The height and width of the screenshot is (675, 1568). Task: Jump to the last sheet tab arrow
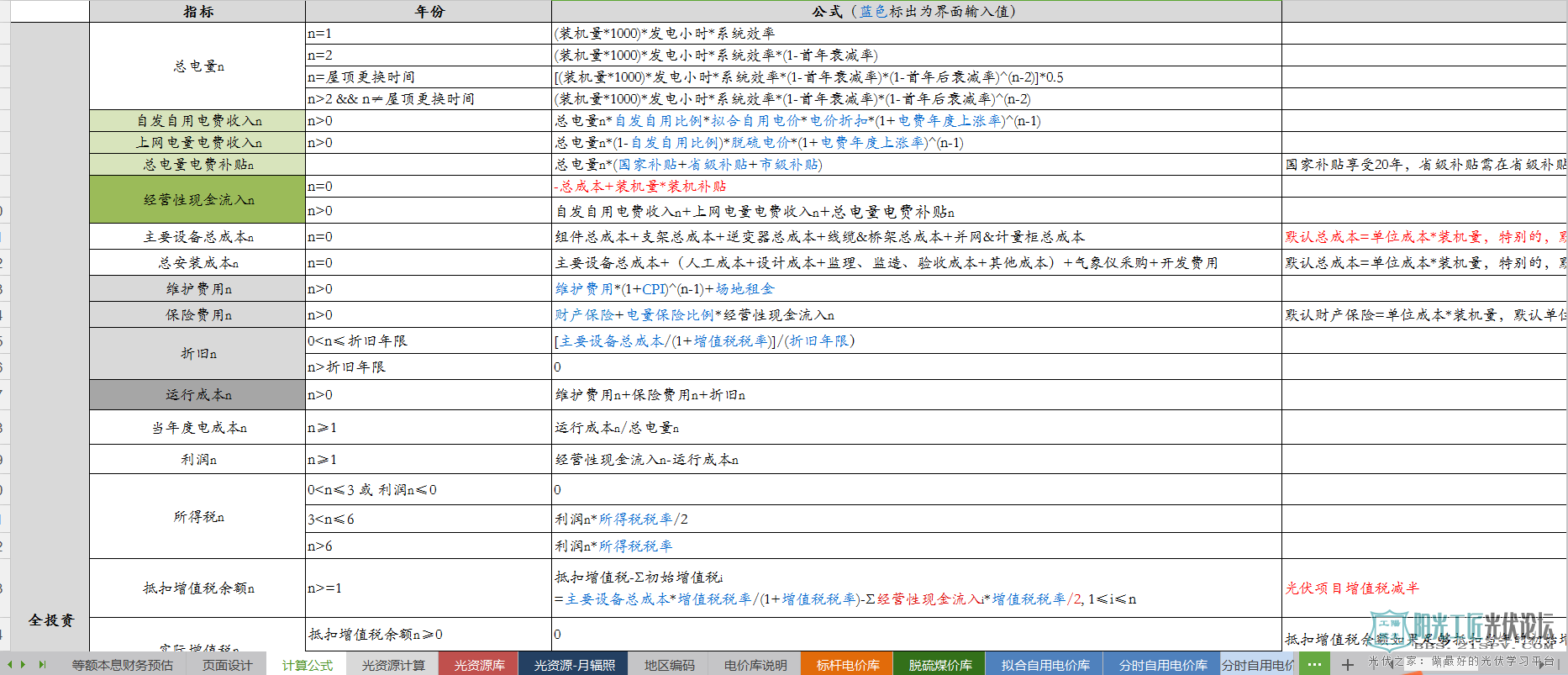(x=41, y=664)
